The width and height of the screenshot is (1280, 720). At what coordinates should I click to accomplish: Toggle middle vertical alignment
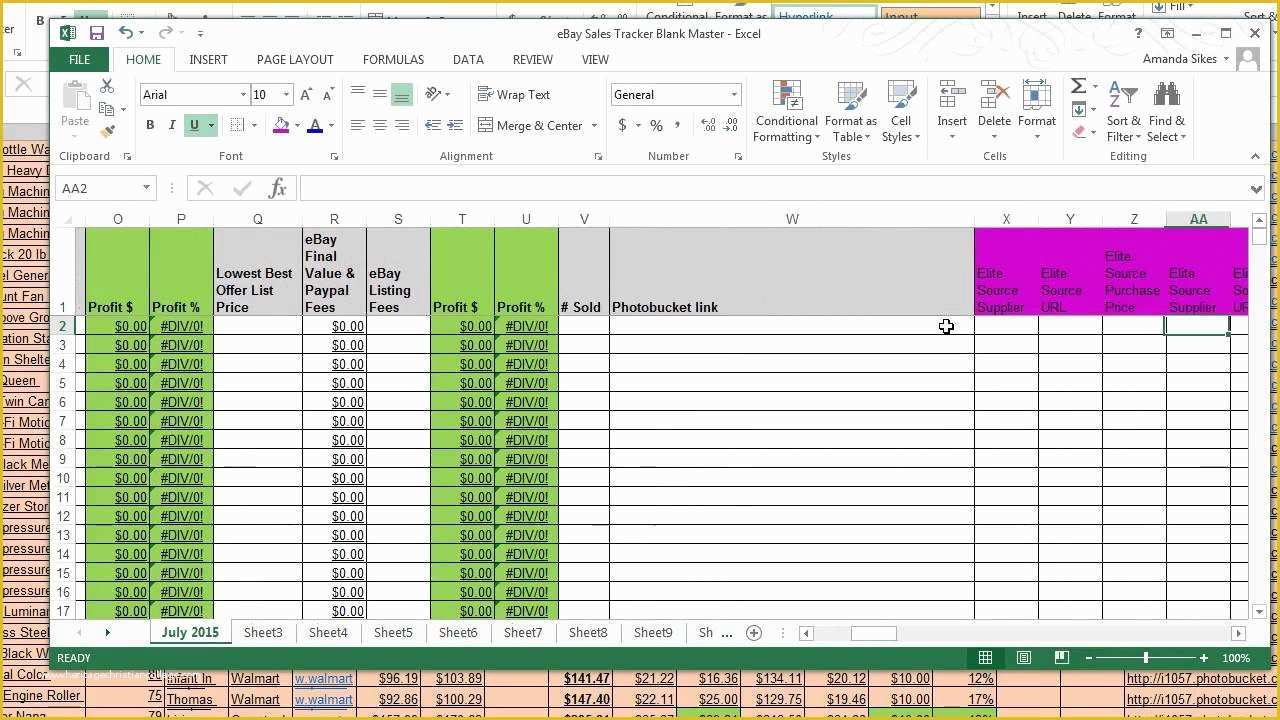tap(380, 94)
